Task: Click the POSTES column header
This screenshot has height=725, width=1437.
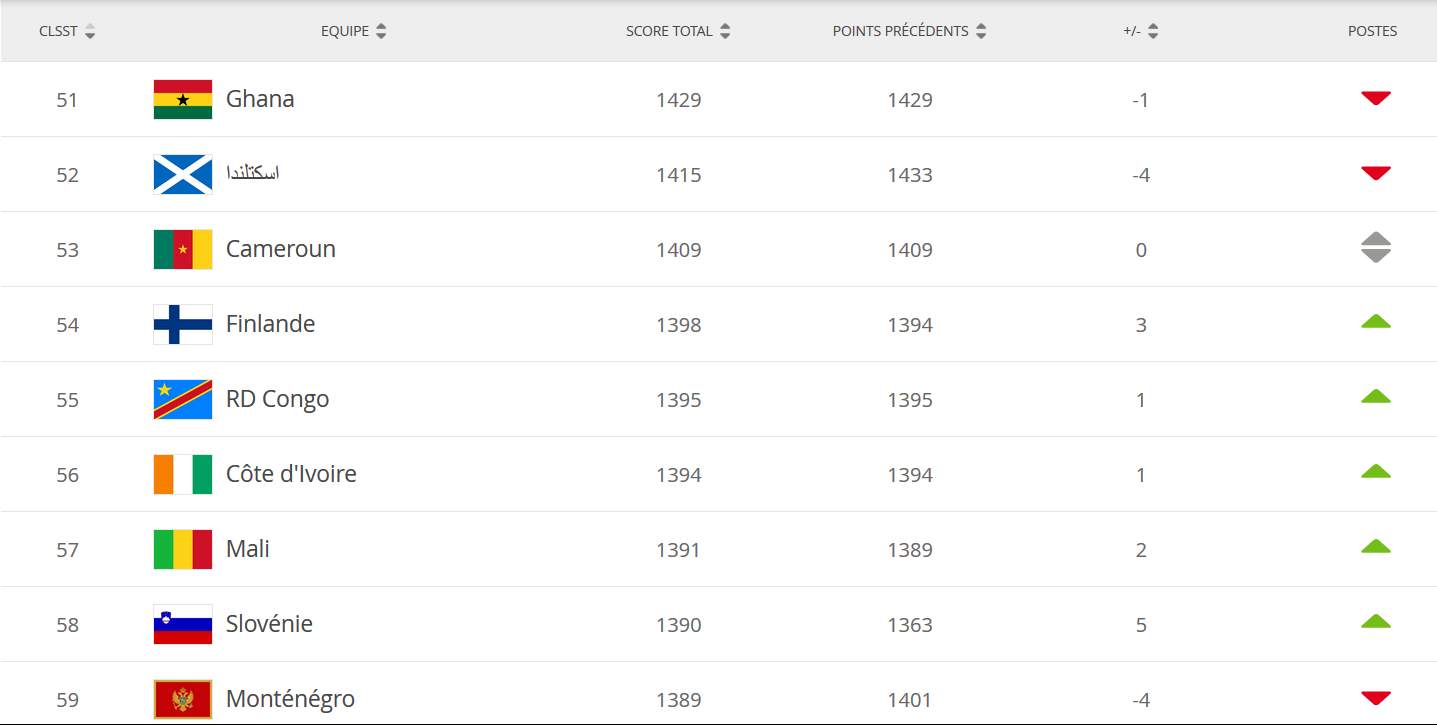Action: (x=1372, y=31)
